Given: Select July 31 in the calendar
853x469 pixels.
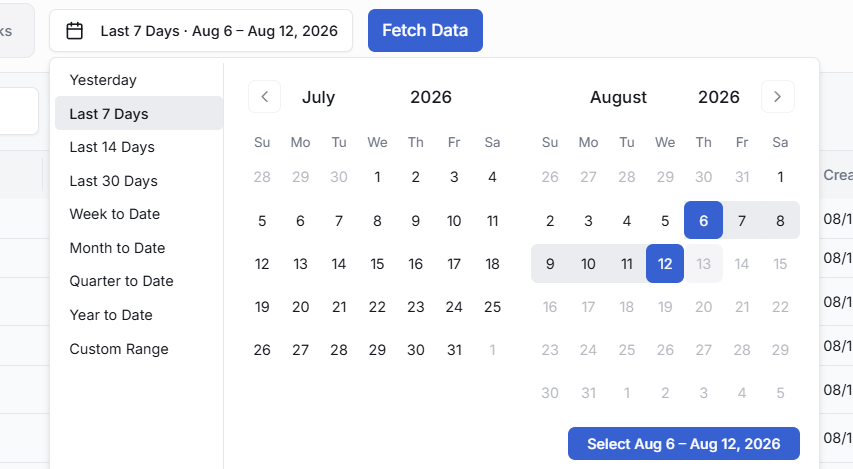Looking at the screenshot, I should (x=454, y=350).
